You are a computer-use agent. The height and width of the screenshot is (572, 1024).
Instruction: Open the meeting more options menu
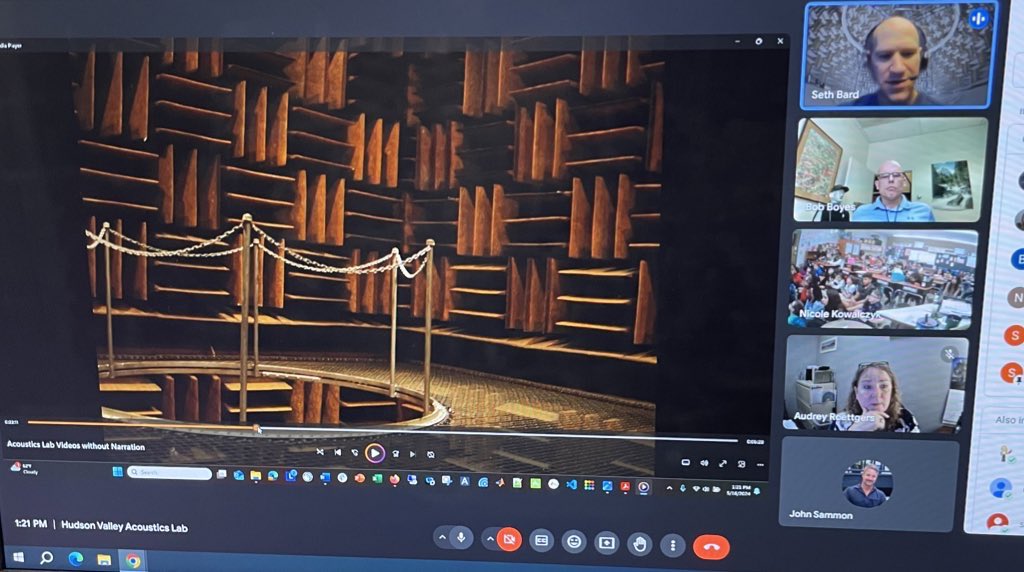pos(673,545)
